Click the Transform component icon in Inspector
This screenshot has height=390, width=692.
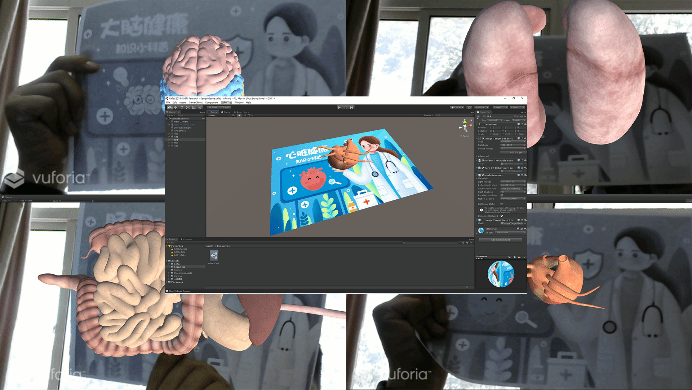(x=479, y=124)
